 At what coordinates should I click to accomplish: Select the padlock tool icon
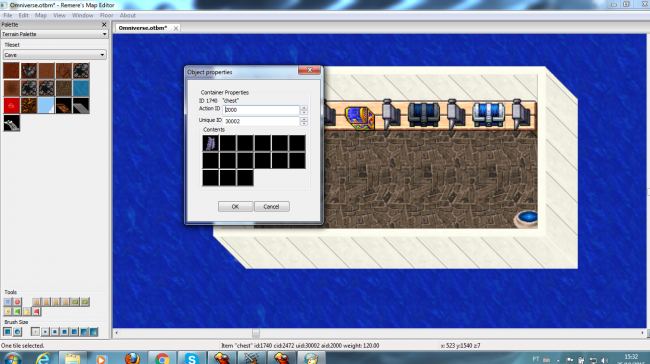pos(27,312)
